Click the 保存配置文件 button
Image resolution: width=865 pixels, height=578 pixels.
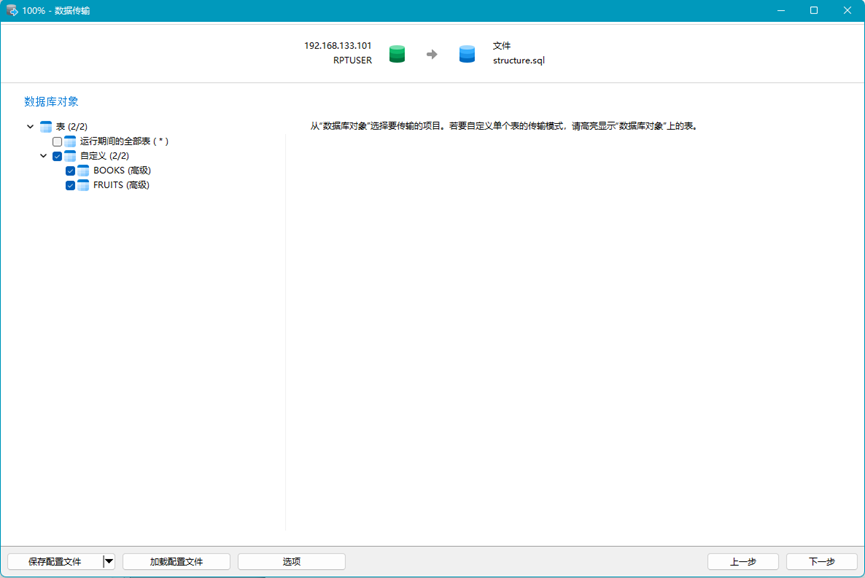tap(55, 561)
